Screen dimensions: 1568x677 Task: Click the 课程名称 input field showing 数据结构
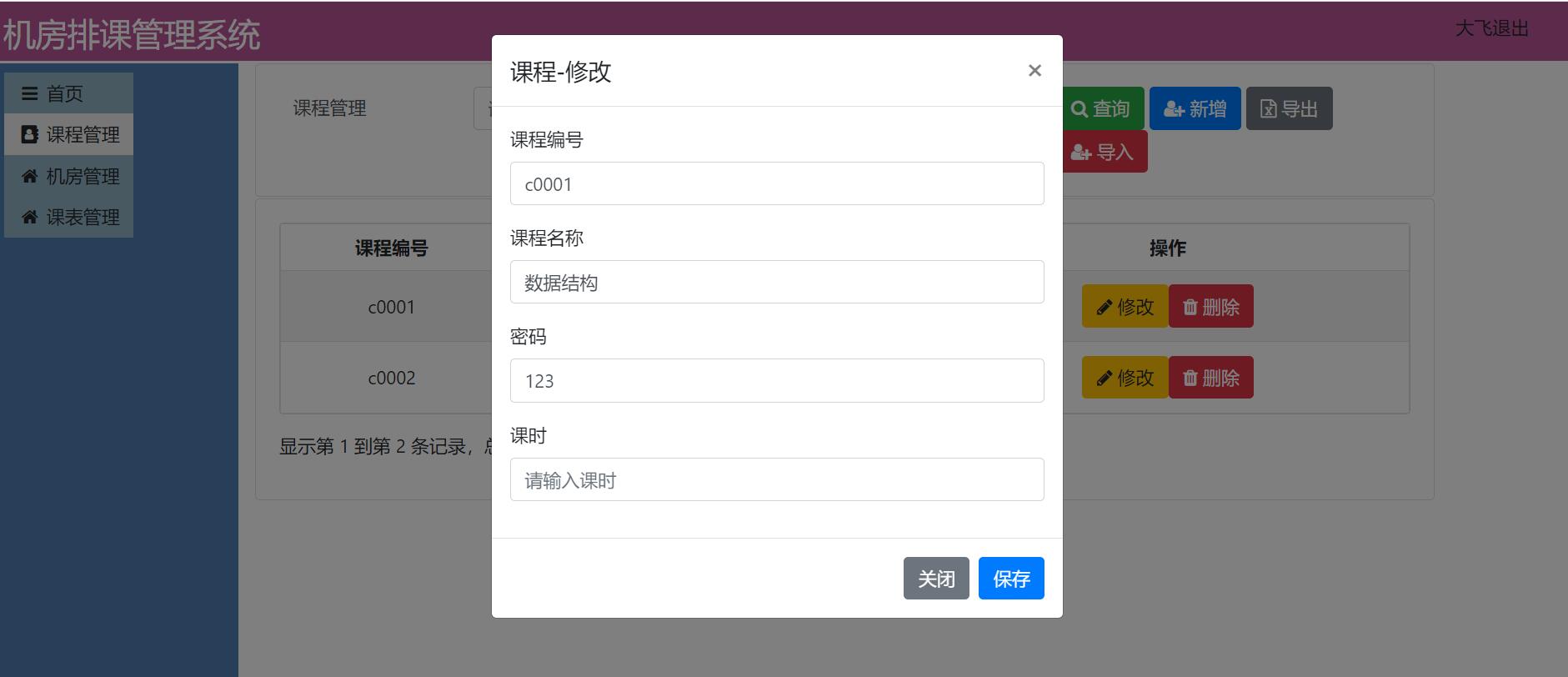pyautogui.click(x=777, y=282)
